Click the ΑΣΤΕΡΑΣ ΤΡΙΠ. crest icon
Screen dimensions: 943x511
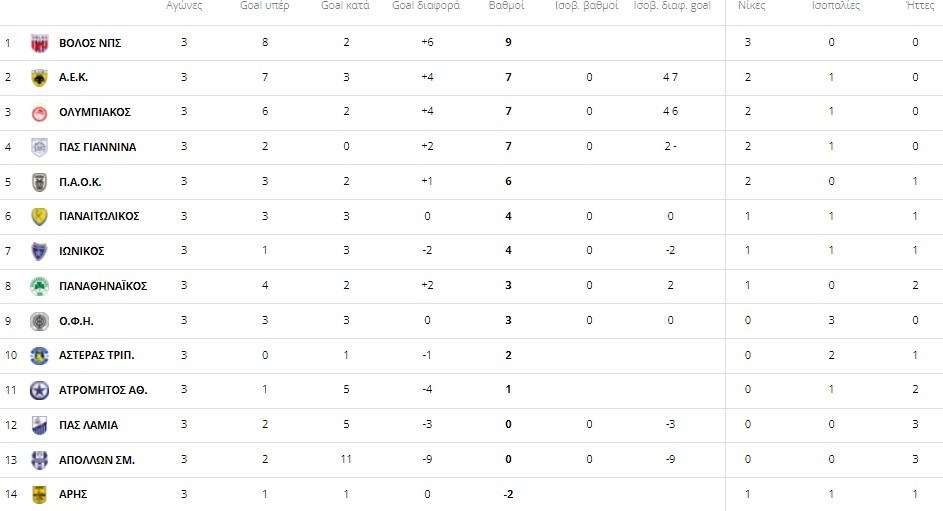click(39, 355)
